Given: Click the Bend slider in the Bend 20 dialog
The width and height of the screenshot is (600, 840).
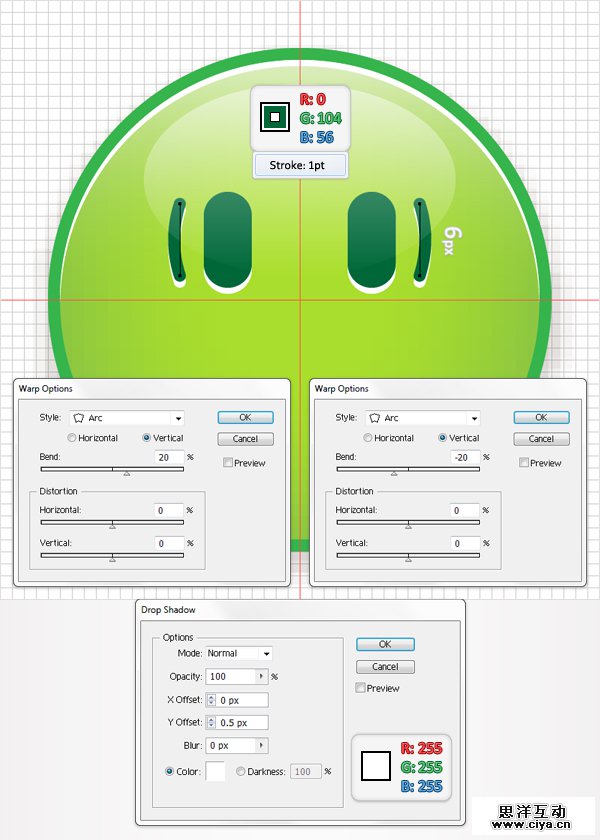Looking at the screenshot, I should tap(112, 468).
